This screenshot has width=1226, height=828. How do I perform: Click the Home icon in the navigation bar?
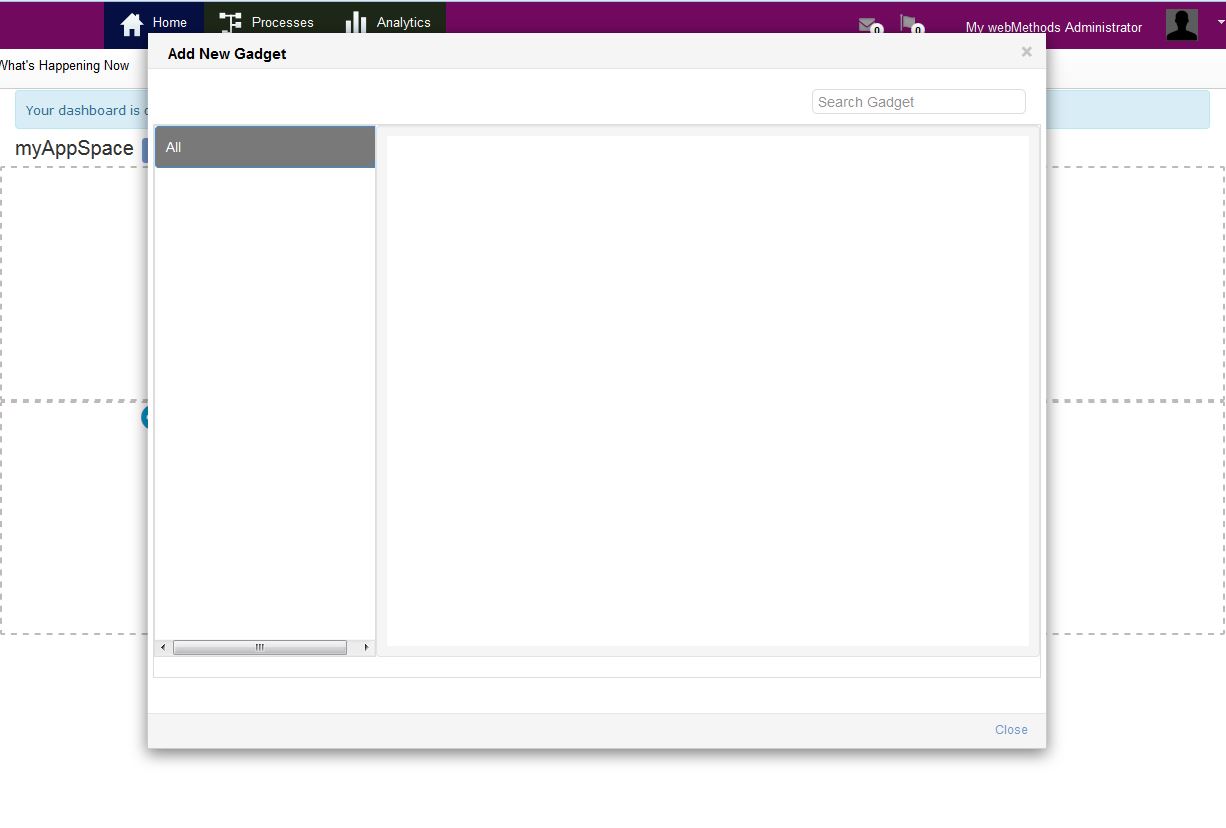(x=133, y=22)
